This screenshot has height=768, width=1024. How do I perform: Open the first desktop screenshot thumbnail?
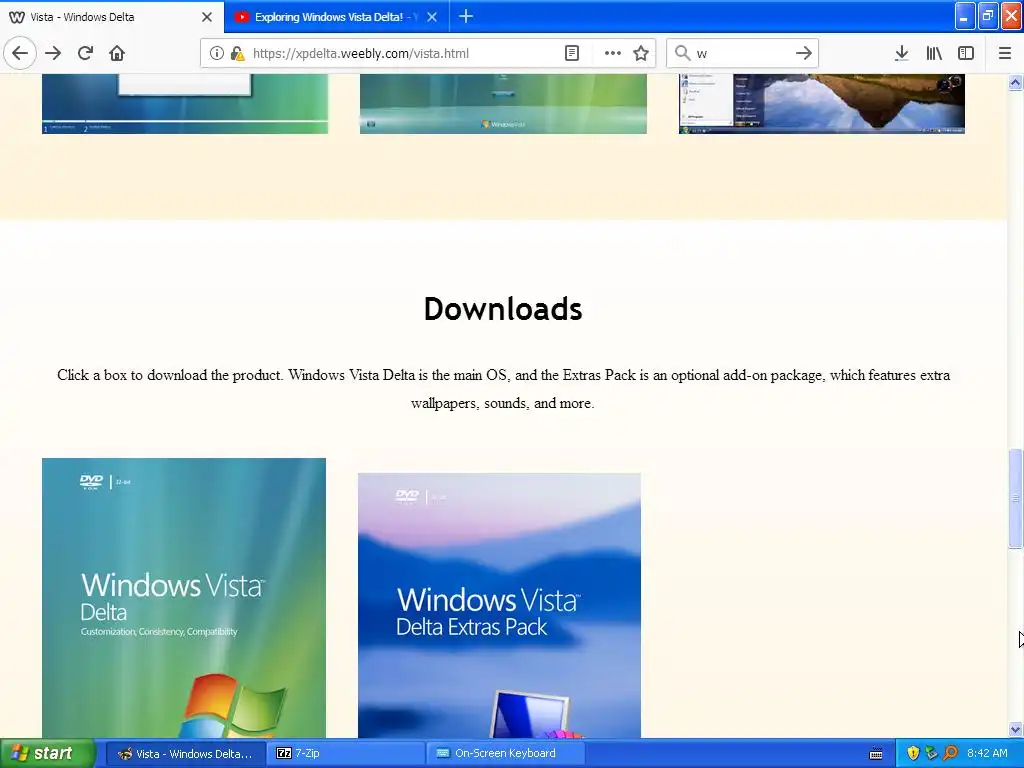pyautogui.click(x=185, y=104)
